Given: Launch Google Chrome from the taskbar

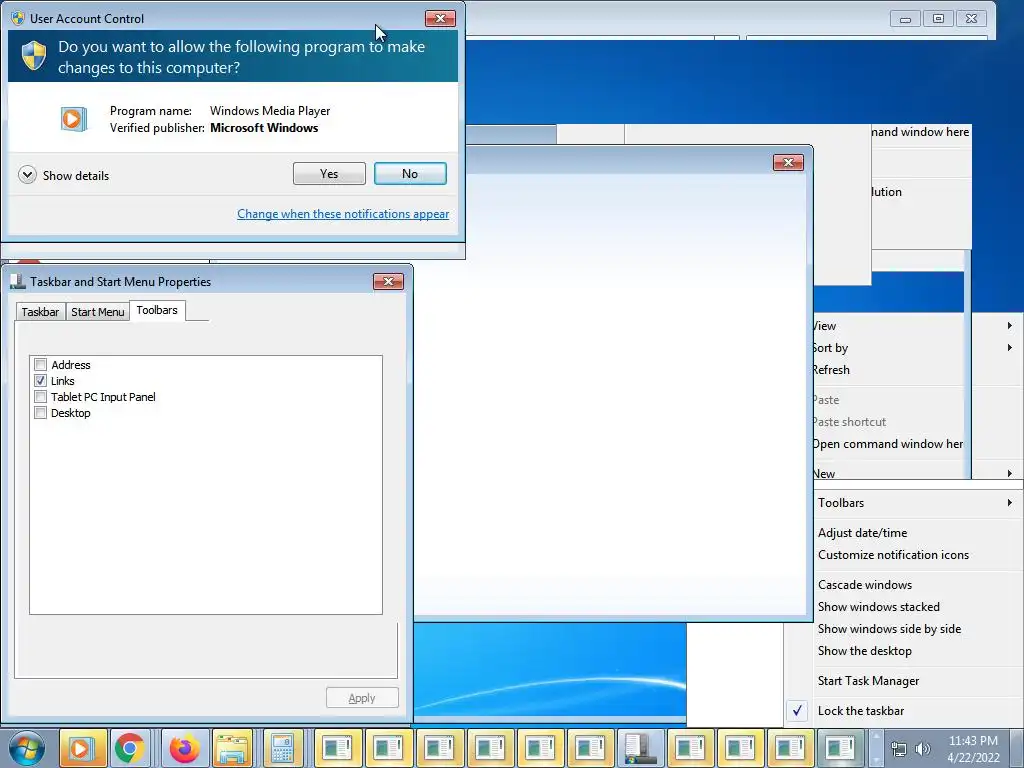Looking at the screenshot, I should coord(130,748).
